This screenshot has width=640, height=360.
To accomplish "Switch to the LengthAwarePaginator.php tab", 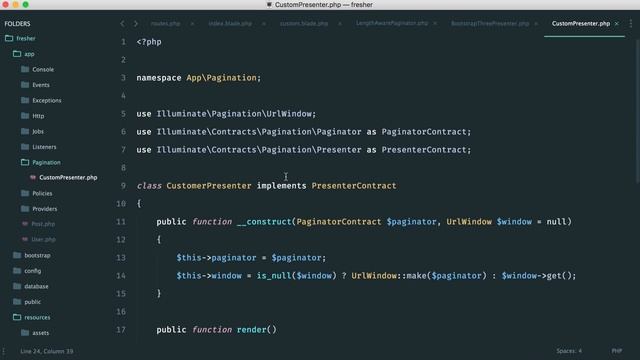I will 392,23.
